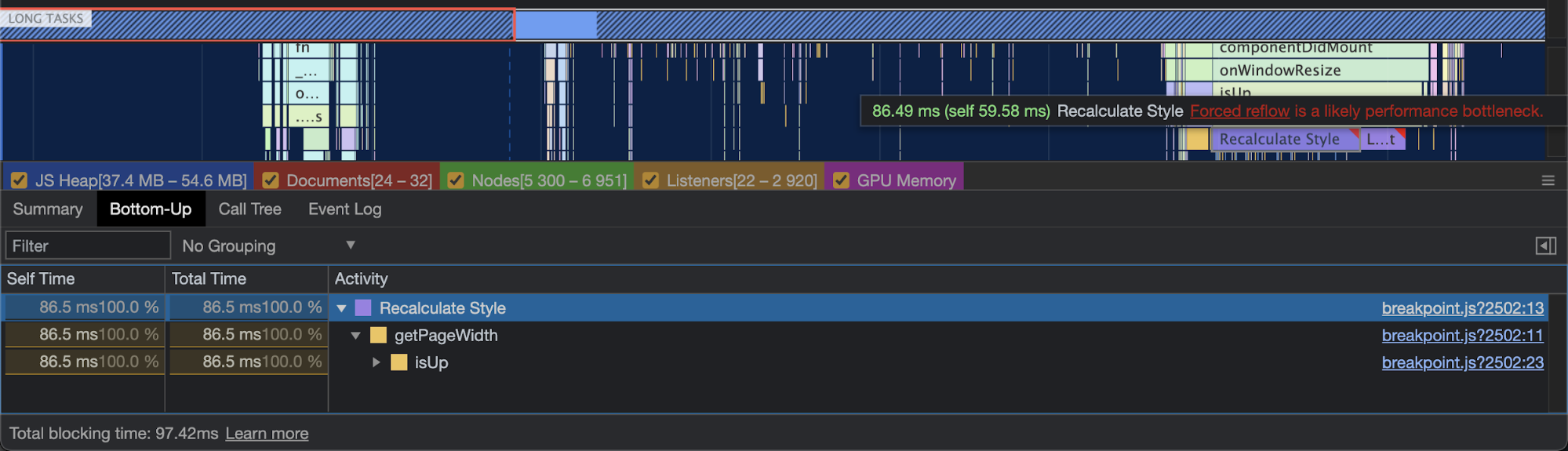Open the No Grouping dropdown
1568x451 pixels.
click(x=268, y=246)
